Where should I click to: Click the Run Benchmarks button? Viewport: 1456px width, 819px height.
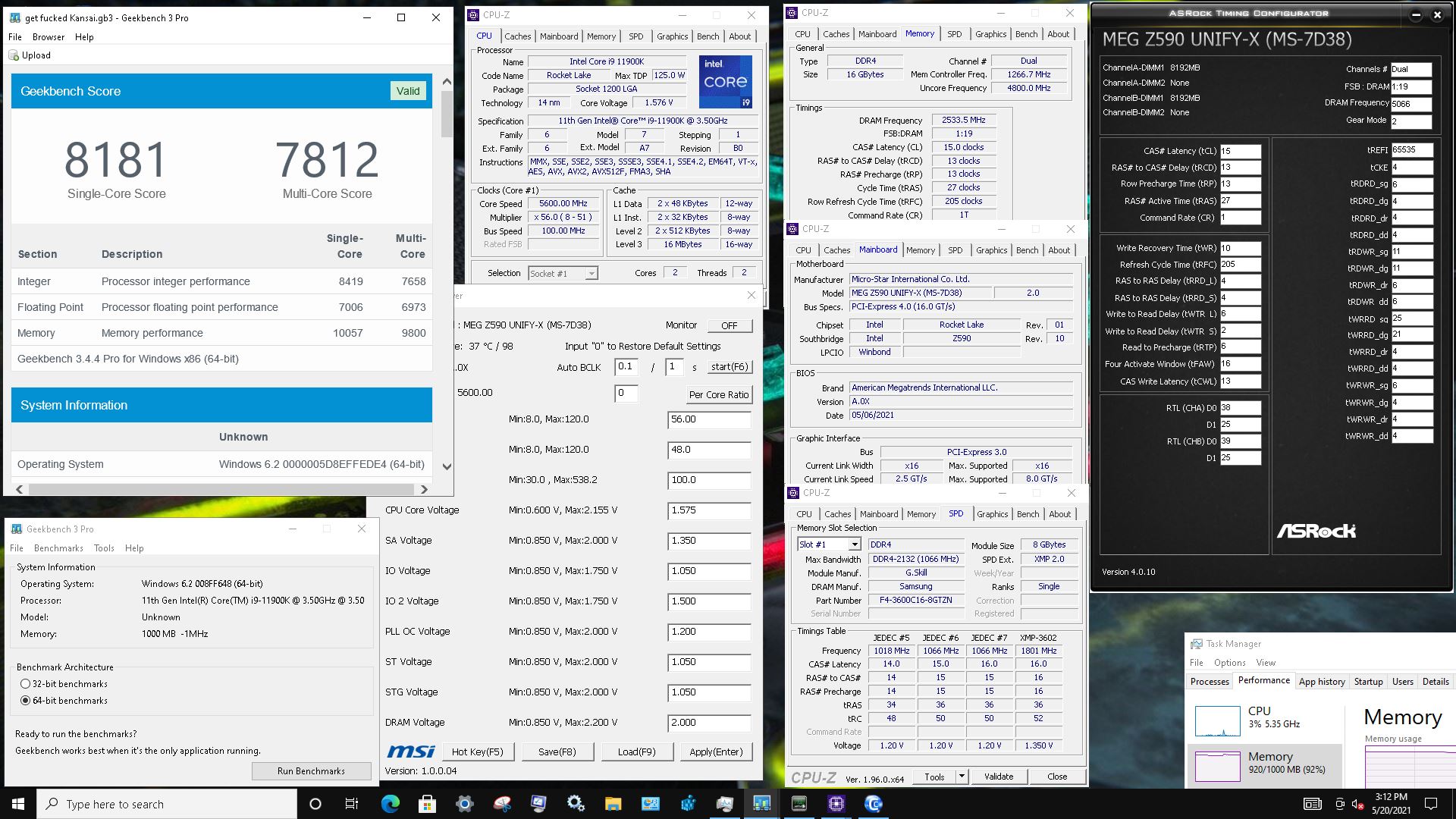tap(311, 771)
